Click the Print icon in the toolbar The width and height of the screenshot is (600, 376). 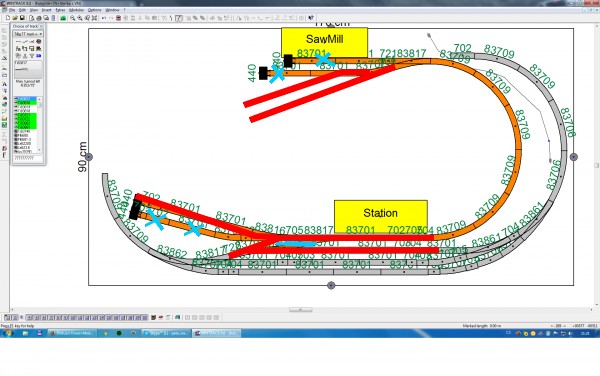click(x=39, y=18)
